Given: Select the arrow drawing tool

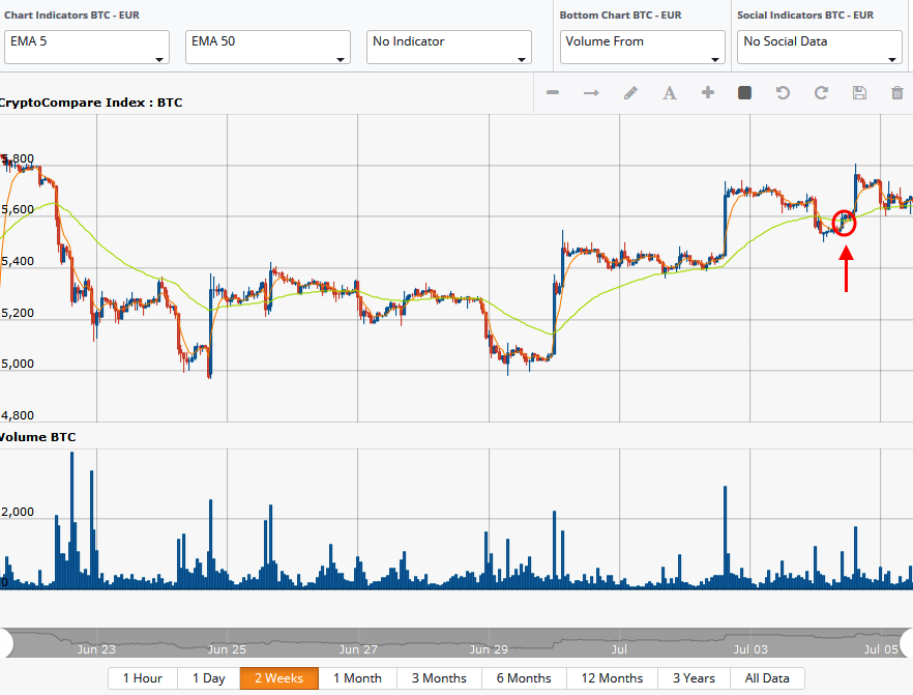Looking at the screenshot, I should (x=591, y=93).
